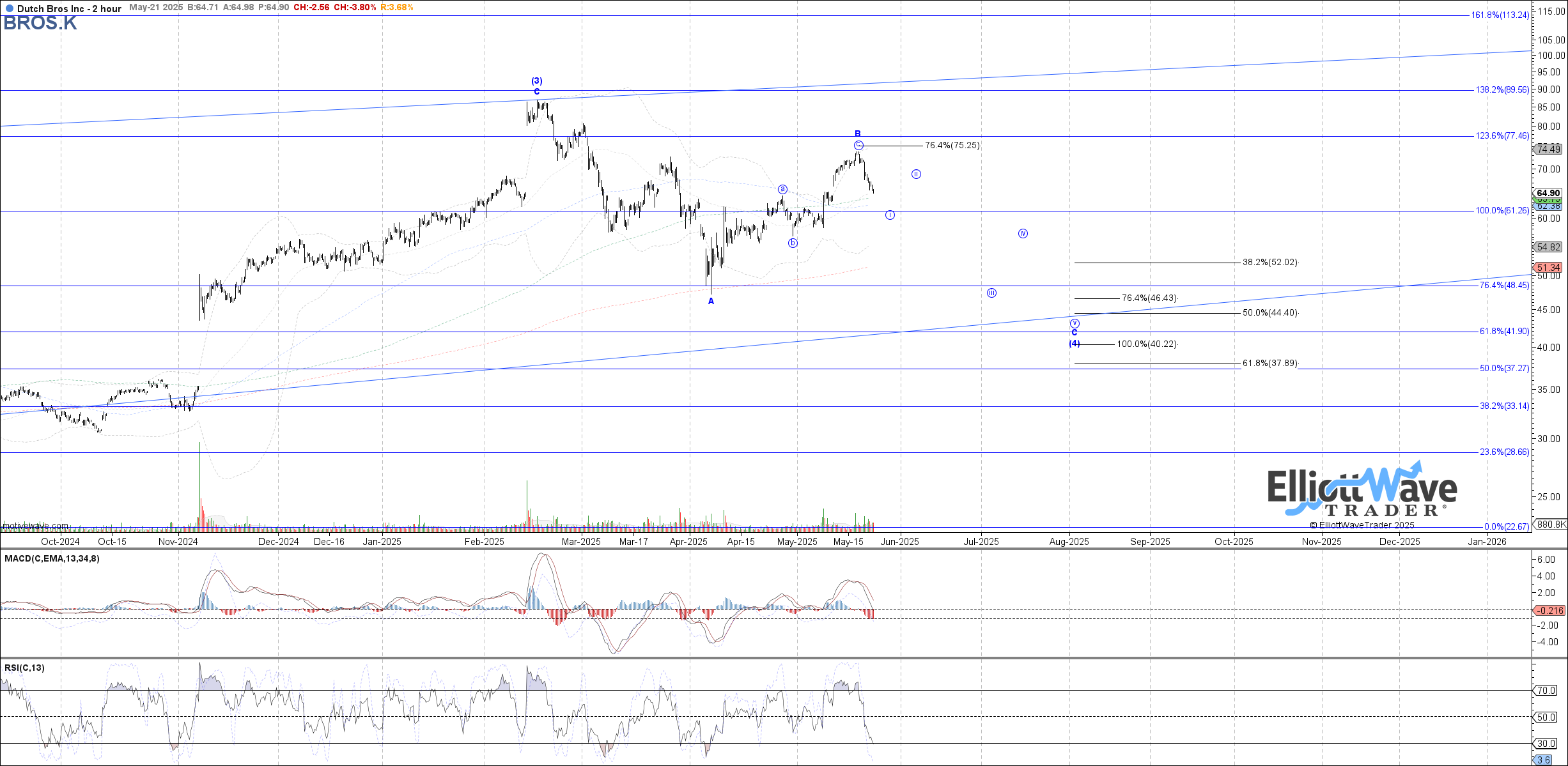Click the CH:-2.56 change value
Screen dimensions: 1568x766
(x=312, y=8)
